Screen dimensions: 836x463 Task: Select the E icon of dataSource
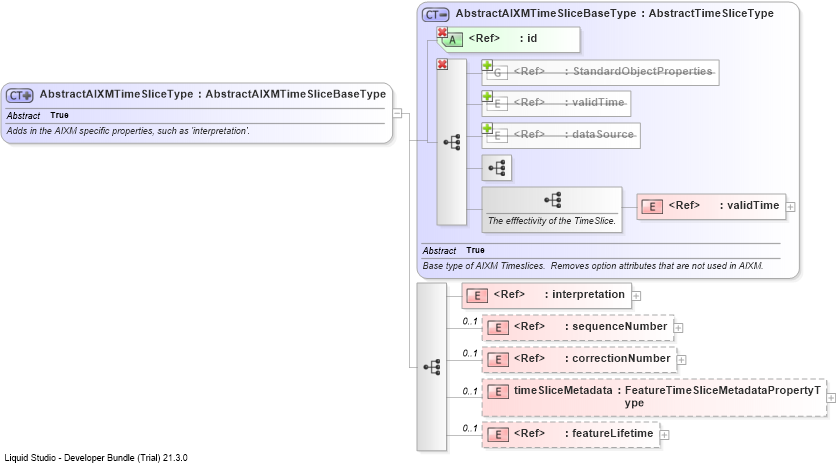497,136
